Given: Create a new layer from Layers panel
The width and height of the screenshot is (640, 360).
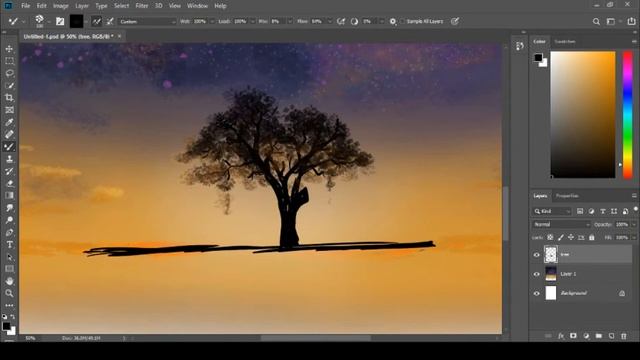Looking at the screenshot, I should (x=611, y=336).
